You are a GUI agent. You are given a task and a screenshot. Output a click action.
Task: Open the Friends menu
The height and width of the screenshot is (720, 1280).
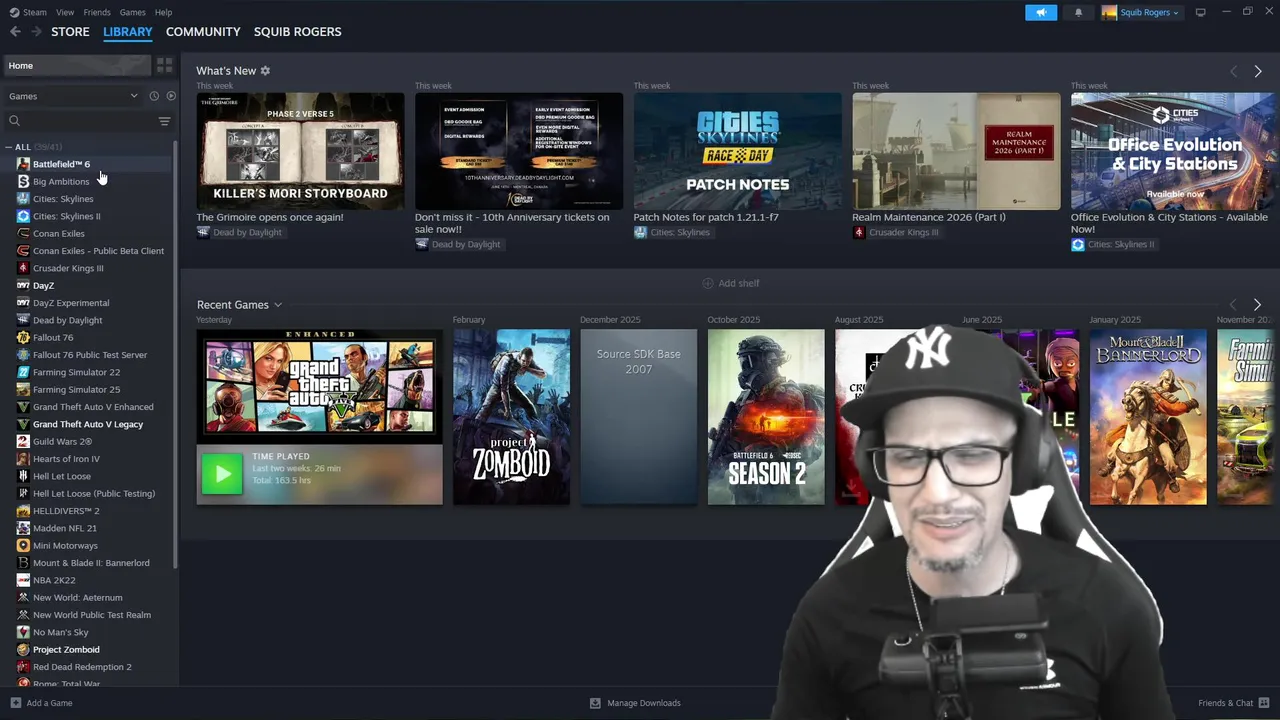97,12
